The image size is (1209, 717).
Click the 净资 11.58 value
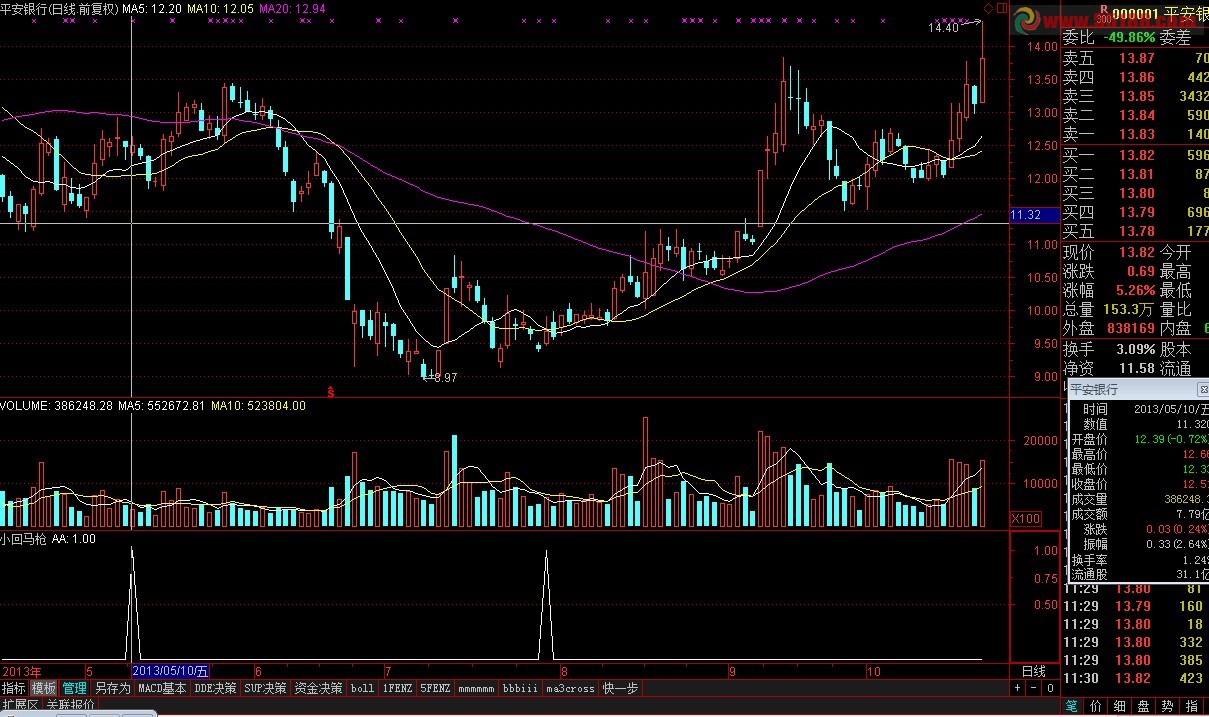coord(1137,369)
